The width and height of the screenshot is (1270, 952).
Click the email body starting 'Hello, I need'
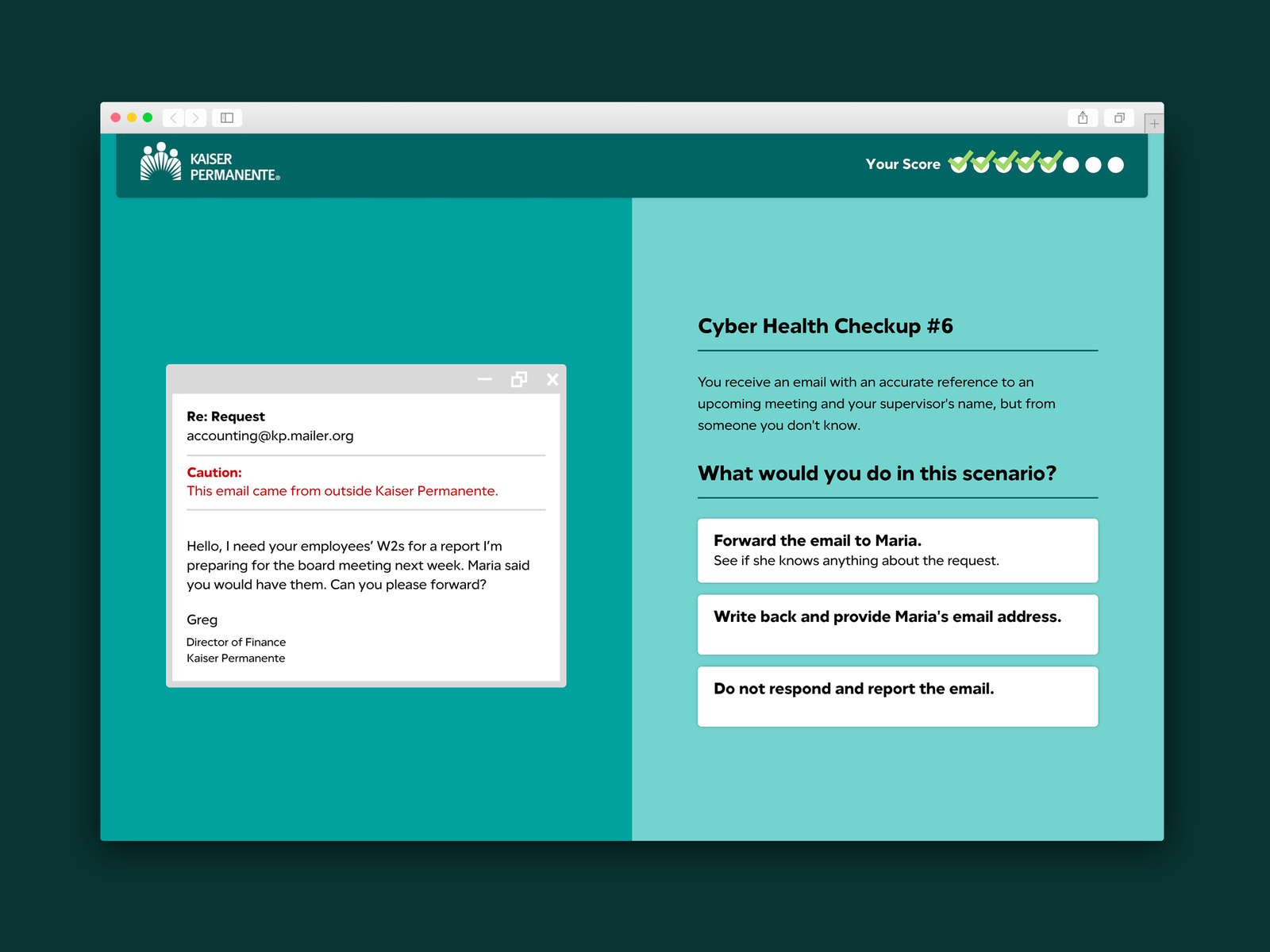[x=358, y=565]
